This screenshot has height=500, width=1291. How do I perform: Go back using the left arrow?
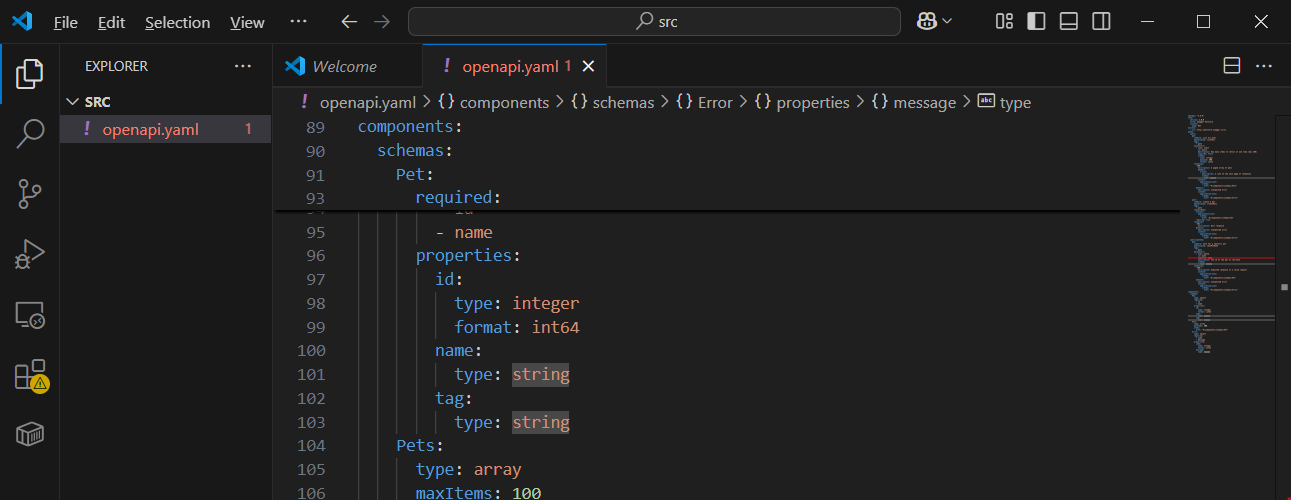click(x=348, y=22)
